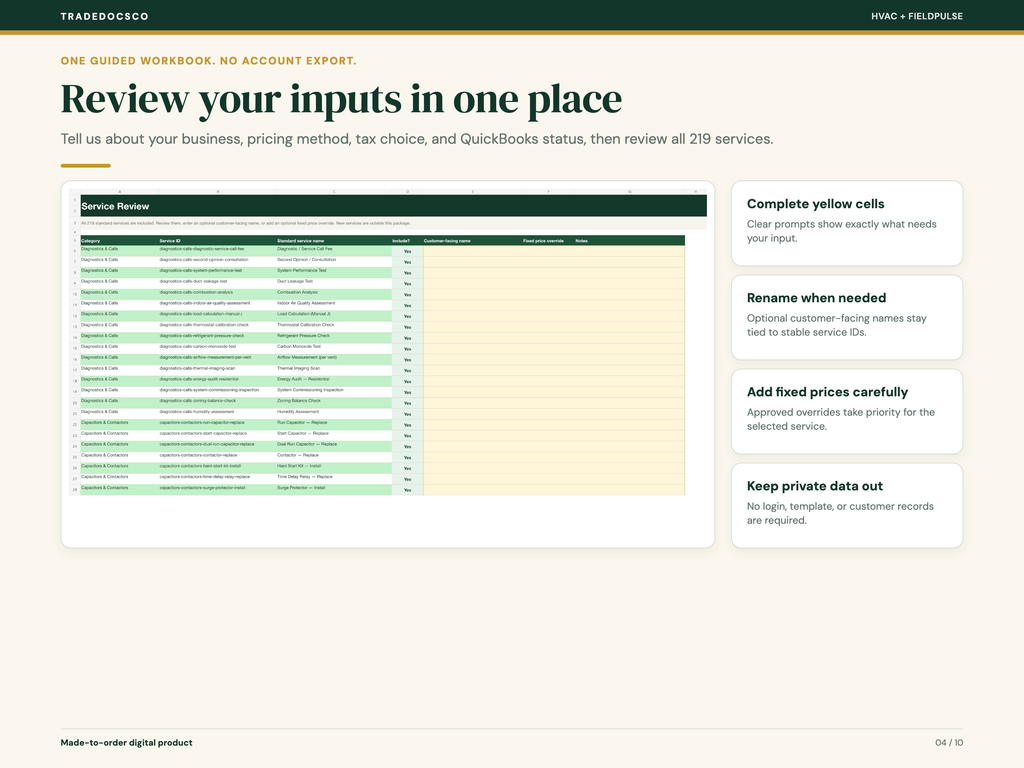Click the 'Yes' cell in Surge Protector — Install row
The width and height of the screenshot is (1024, 768).
(408, 490)
